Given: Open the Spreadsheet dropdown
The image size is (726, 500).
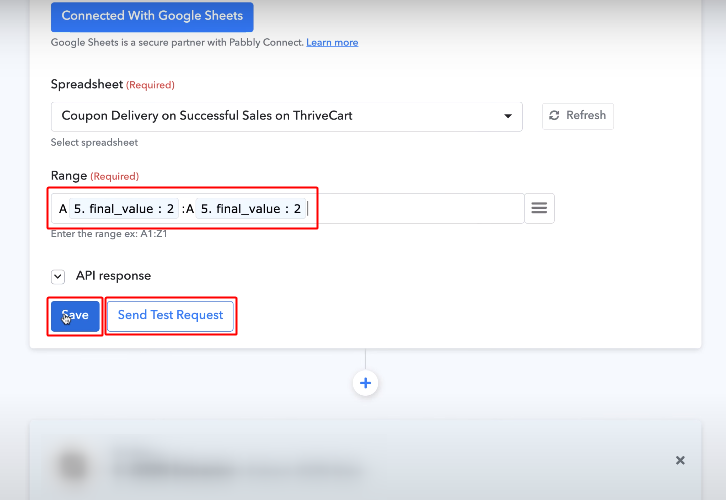Looking at the screenshot, I should pyautogui.click(x=287, y=116).
